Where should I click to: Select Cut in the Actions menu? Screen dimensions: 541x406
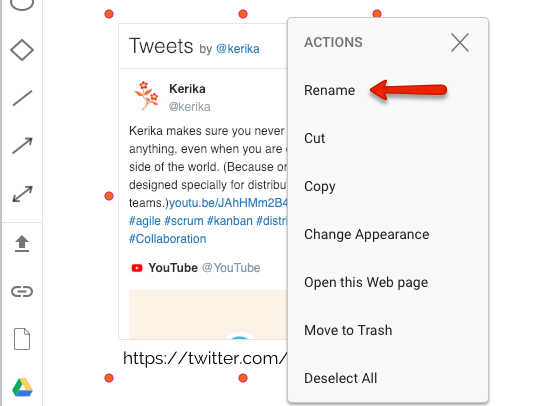click(x=314, y=138)
